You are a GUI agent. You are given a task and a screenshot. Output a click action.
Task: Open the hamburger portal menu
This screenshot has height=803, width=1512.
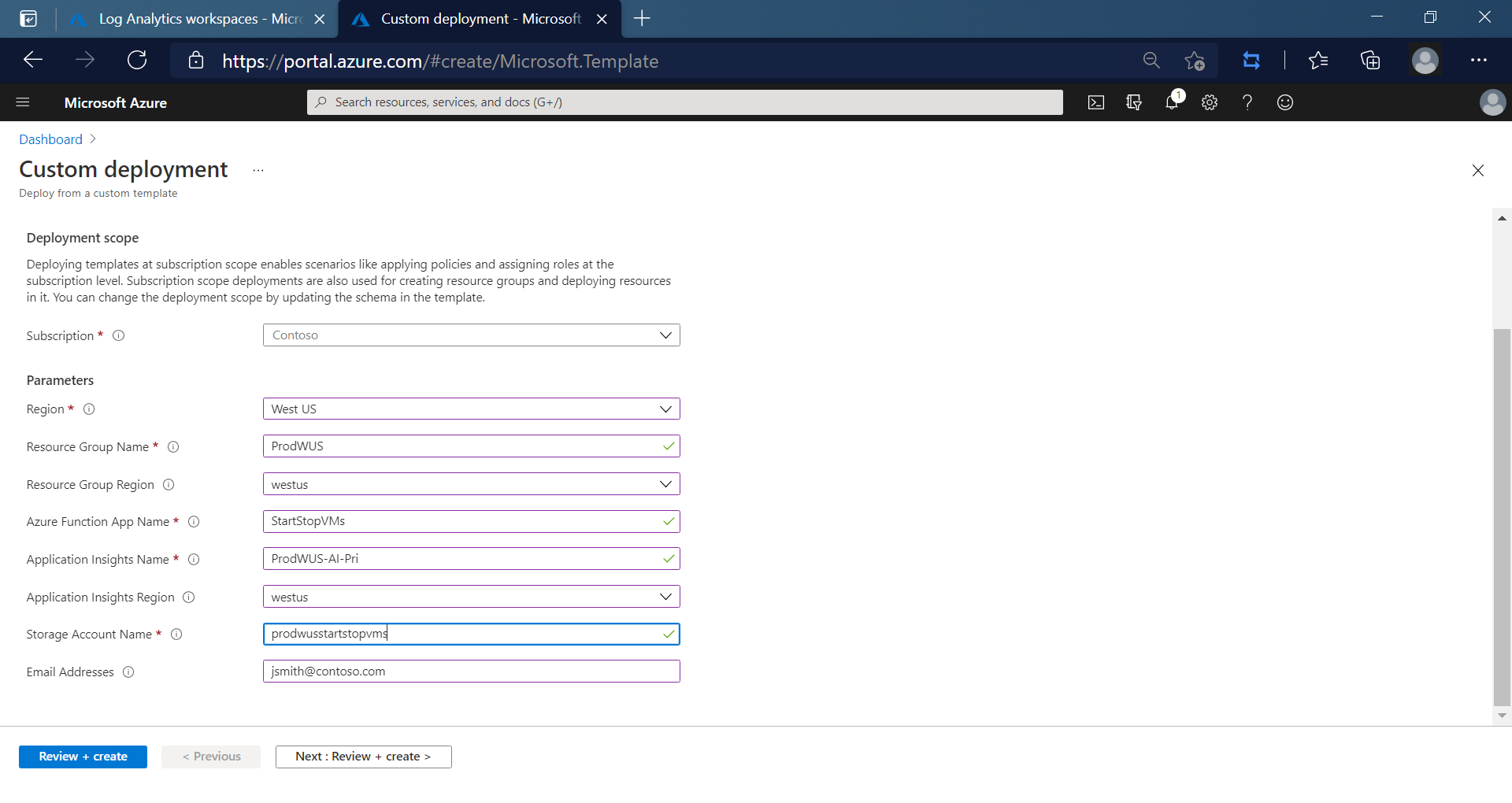click(x=23, y=102)
